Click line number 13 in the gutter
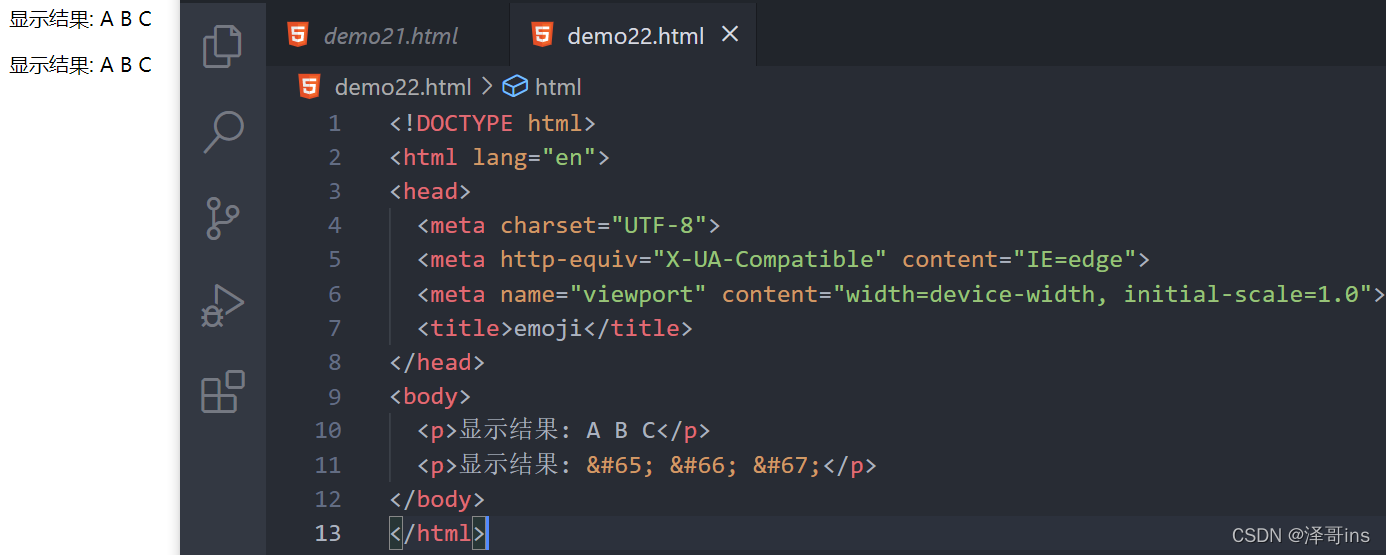Viewport: 1386px width, 555px height. coord(328,533)
